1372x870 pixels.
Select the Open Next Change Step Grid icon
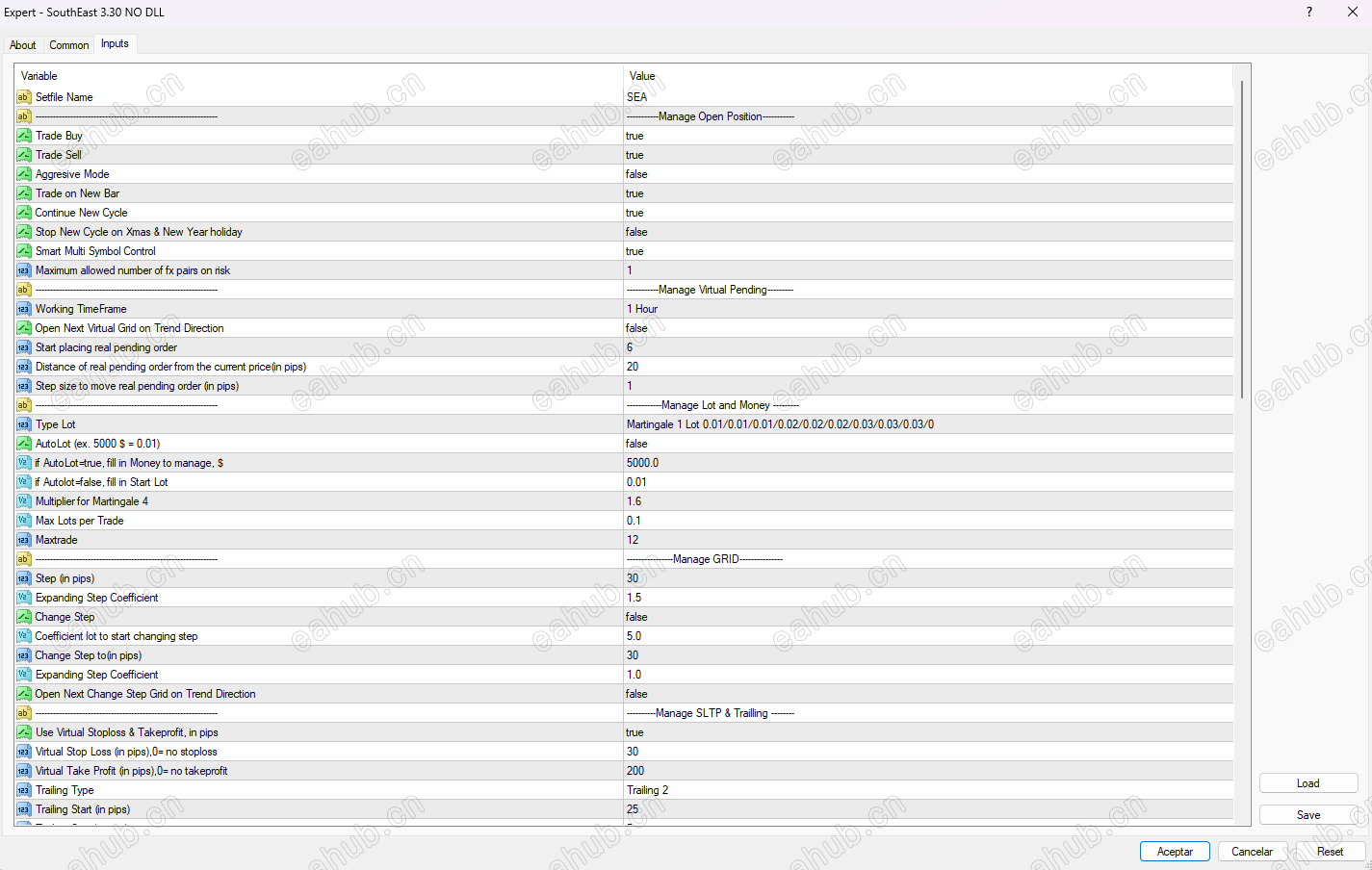tap(24, 694)
